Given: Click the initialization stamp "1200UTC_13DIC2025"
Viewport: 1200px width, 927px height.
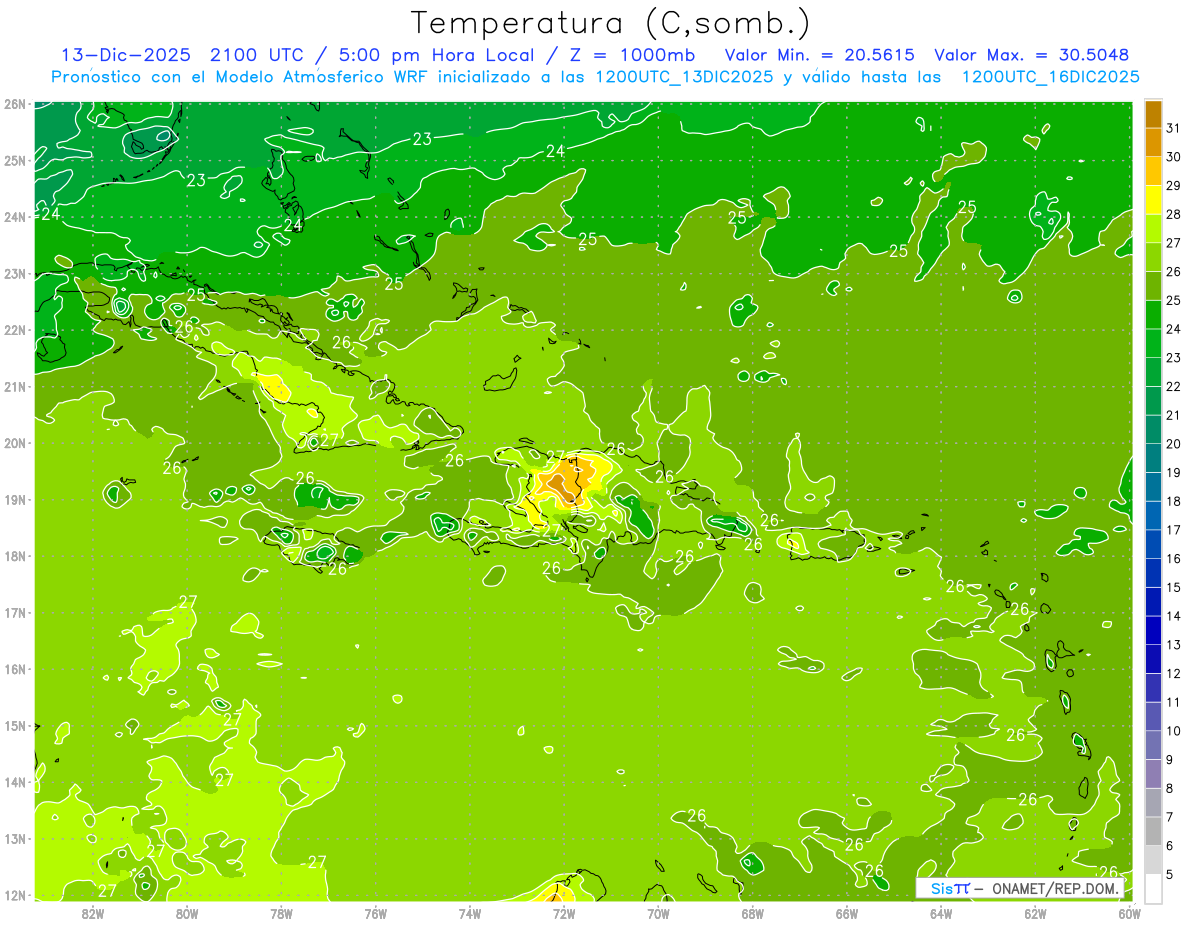Looking at the screenshot, I should pos(683,77).
